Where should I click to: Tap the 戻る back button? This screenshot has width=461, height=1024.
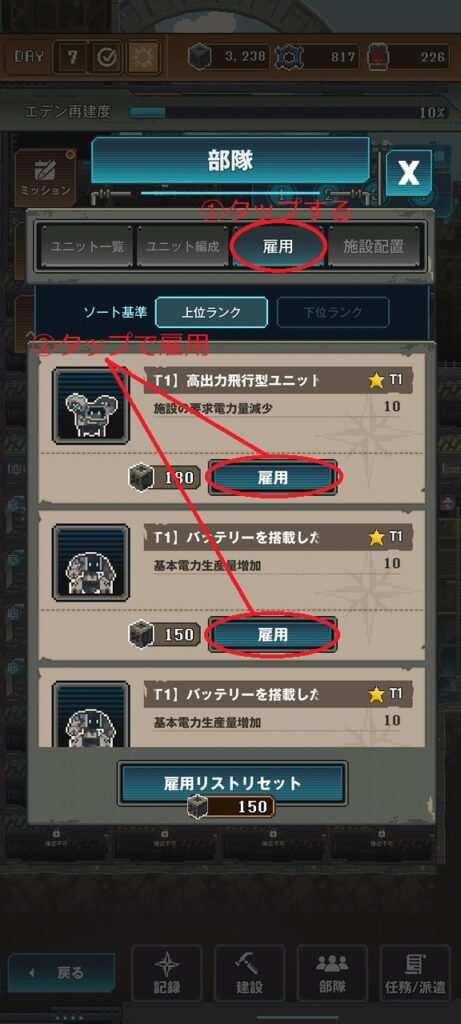(x=61, y=972)
